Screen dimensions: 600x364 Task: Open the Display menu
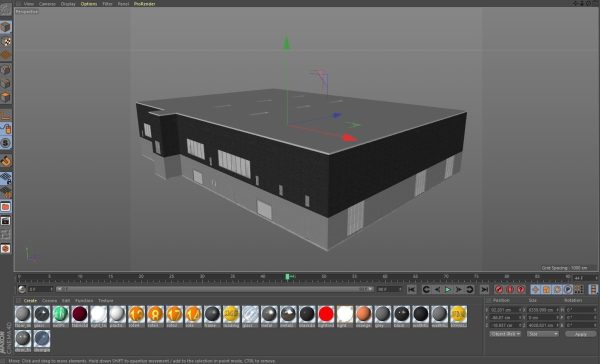coord(68,4)
